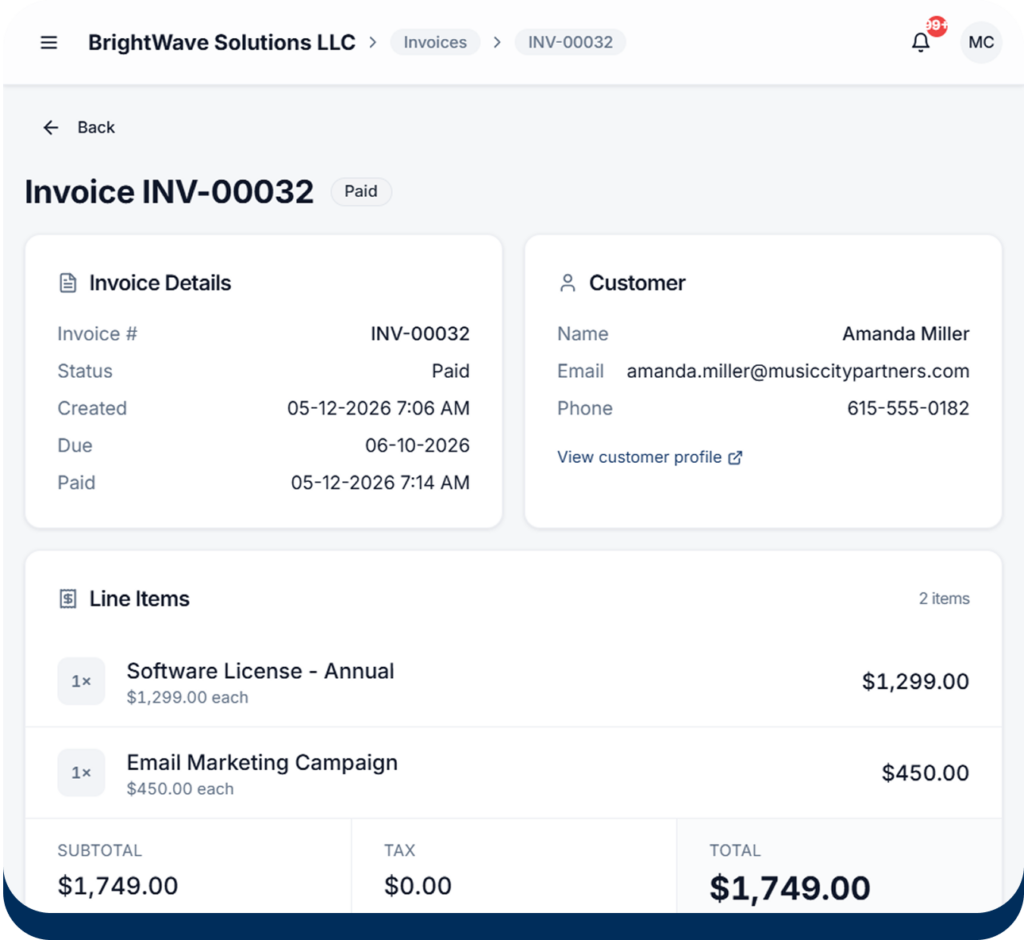This screenshot has height=940, width=1024.
Task: Click the Invoice Details document icon
Action: click(68, 283)
